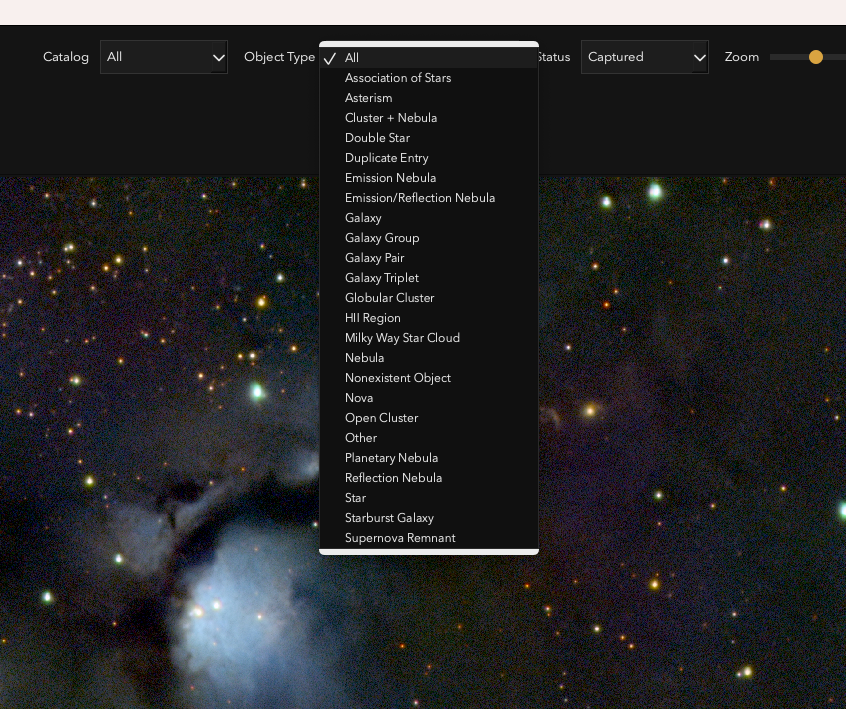The width and height of the screenshot is (846, 709).
Task: Select Emission Nebula from Object Type list
Action: tap(390, 178)
